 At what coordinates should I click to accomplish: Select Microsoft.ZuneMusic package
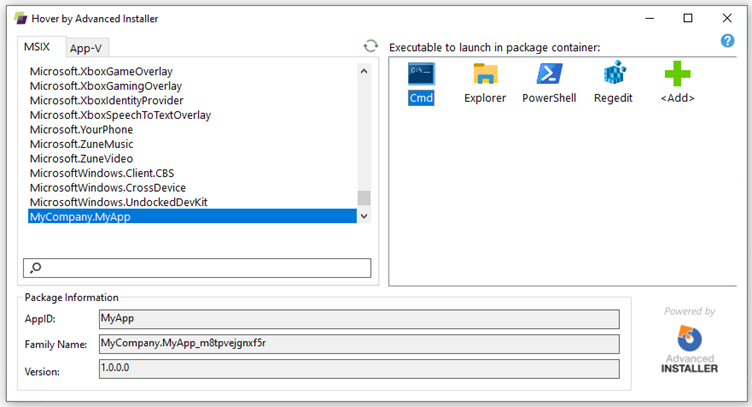pyautogui.click(x=192, y=144)
